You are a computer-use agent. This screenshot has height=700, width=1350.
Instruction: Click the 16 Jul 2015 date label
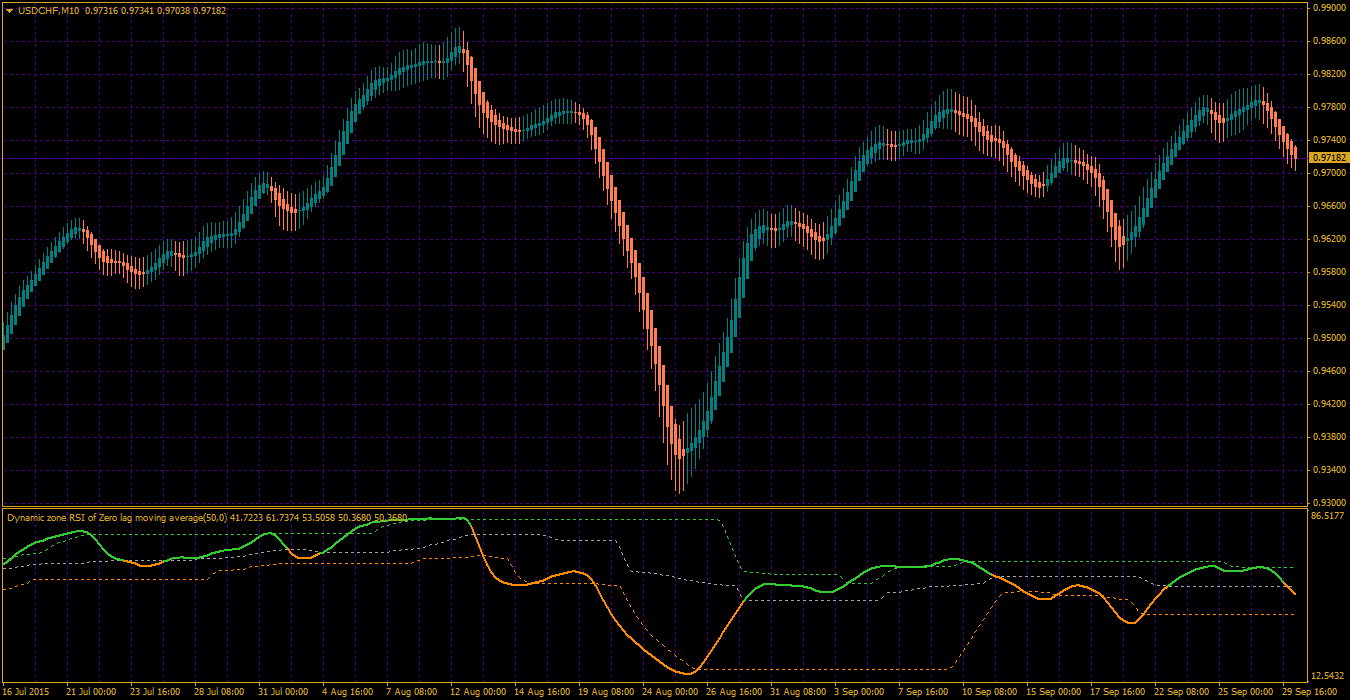27,692
